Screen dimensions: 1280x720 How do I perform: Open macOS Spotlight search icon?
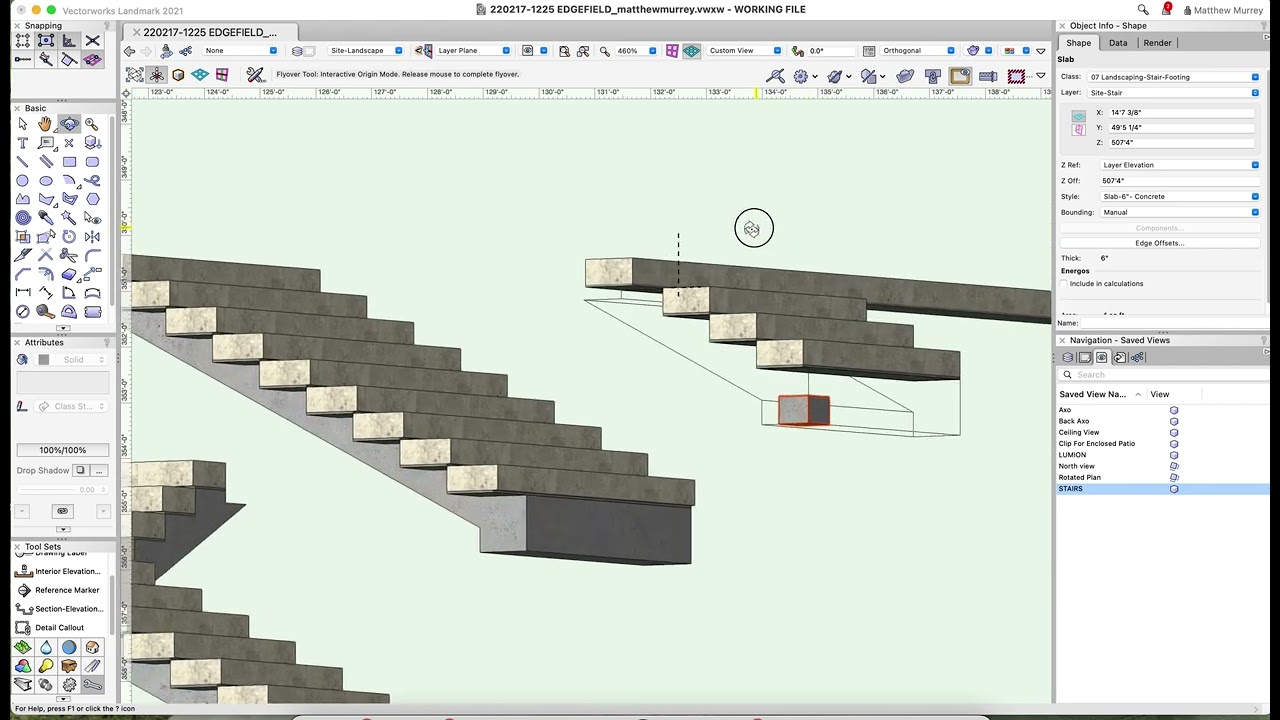click(1143, 10)
